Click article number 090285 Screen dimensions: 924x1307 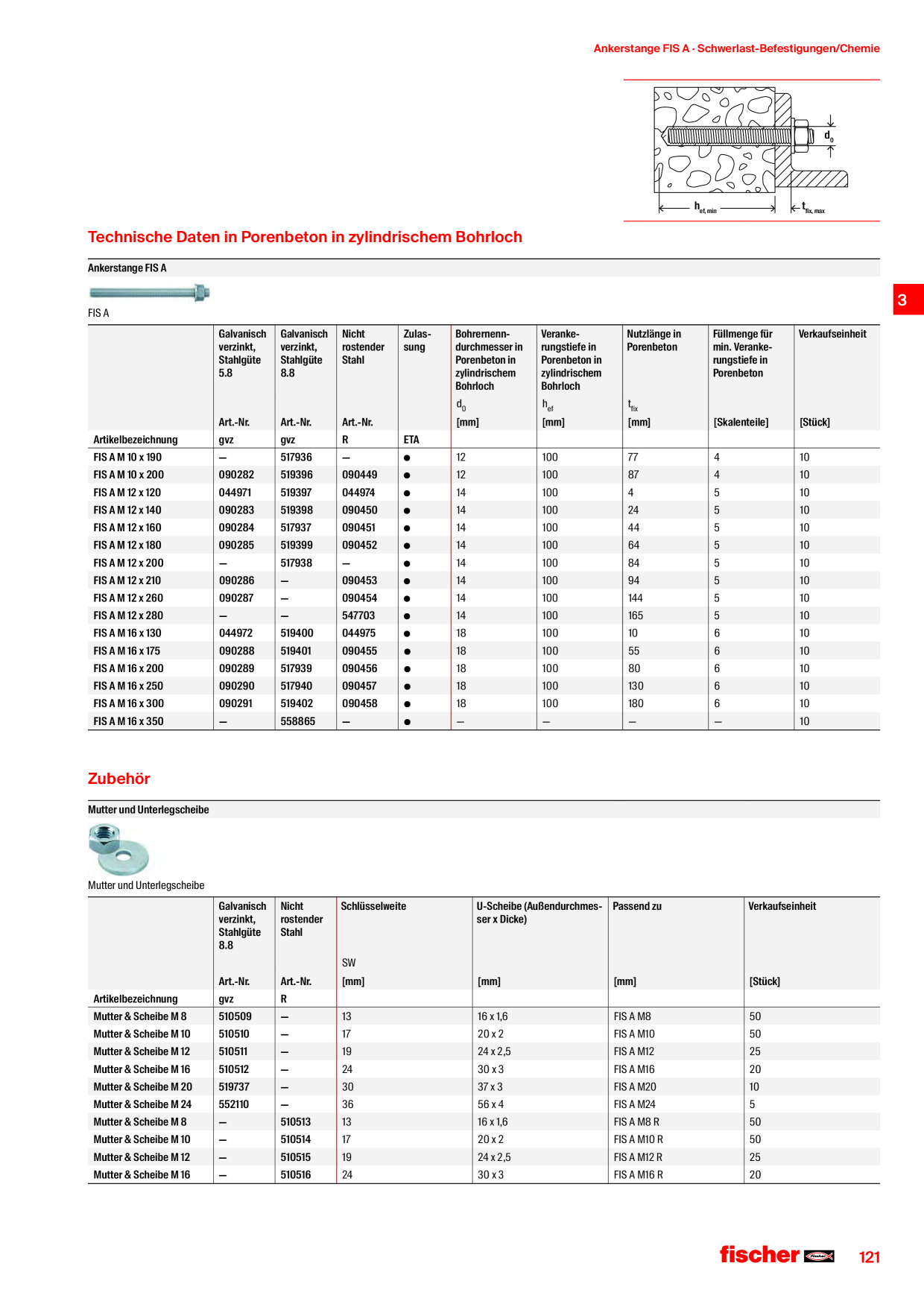tap(236, 545)
